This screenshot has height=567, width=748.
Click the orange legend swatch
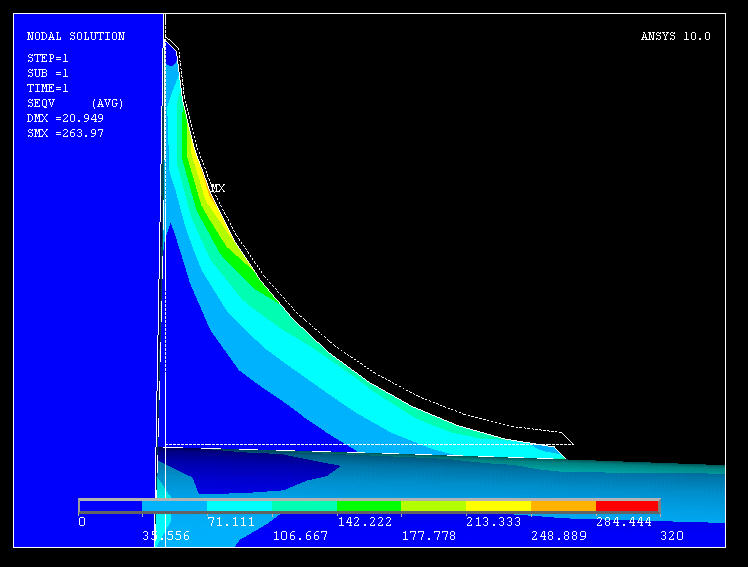[563, 506]
